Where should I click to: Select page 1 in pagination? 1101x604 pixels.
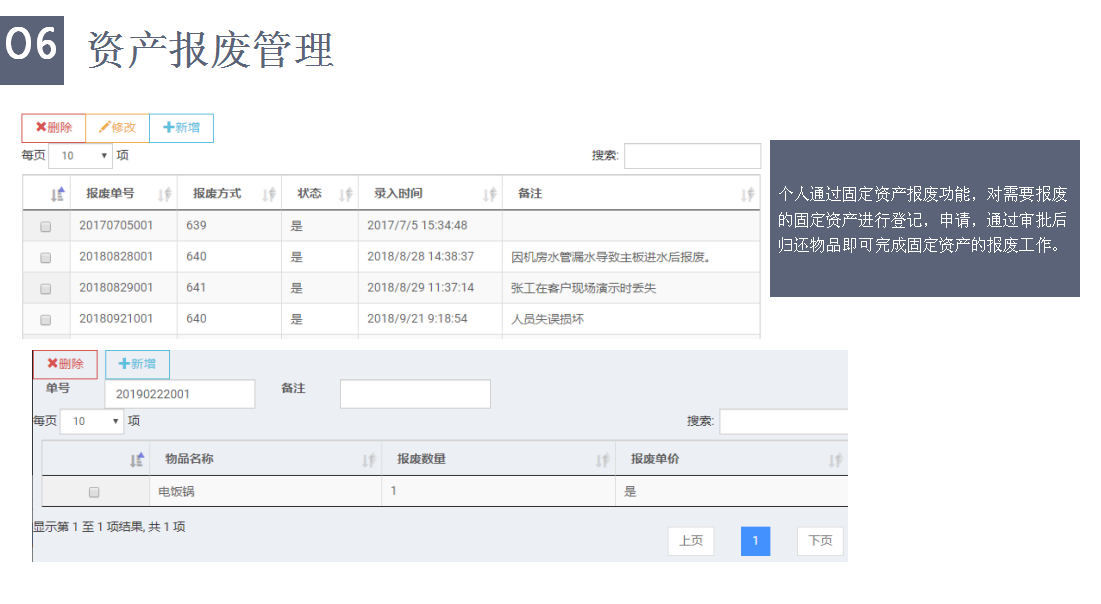755,541
